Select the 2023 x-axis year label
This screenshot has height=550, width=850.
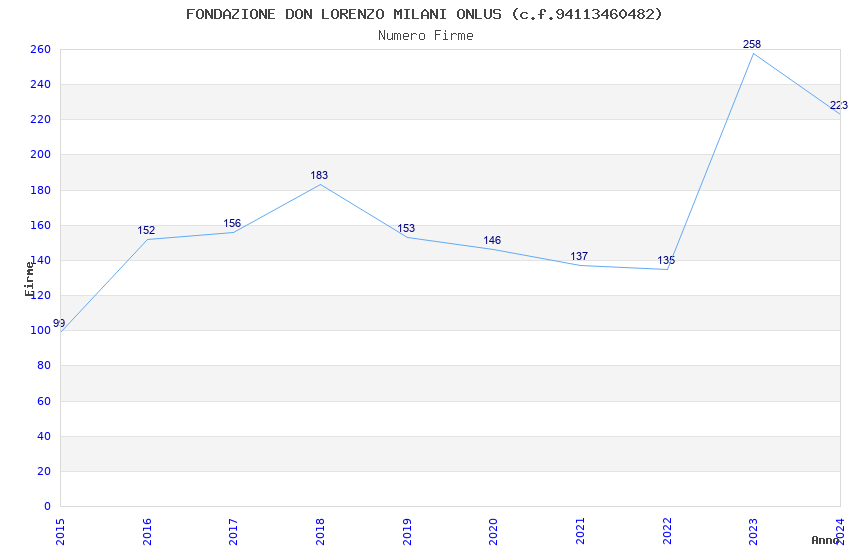[753, 531]
